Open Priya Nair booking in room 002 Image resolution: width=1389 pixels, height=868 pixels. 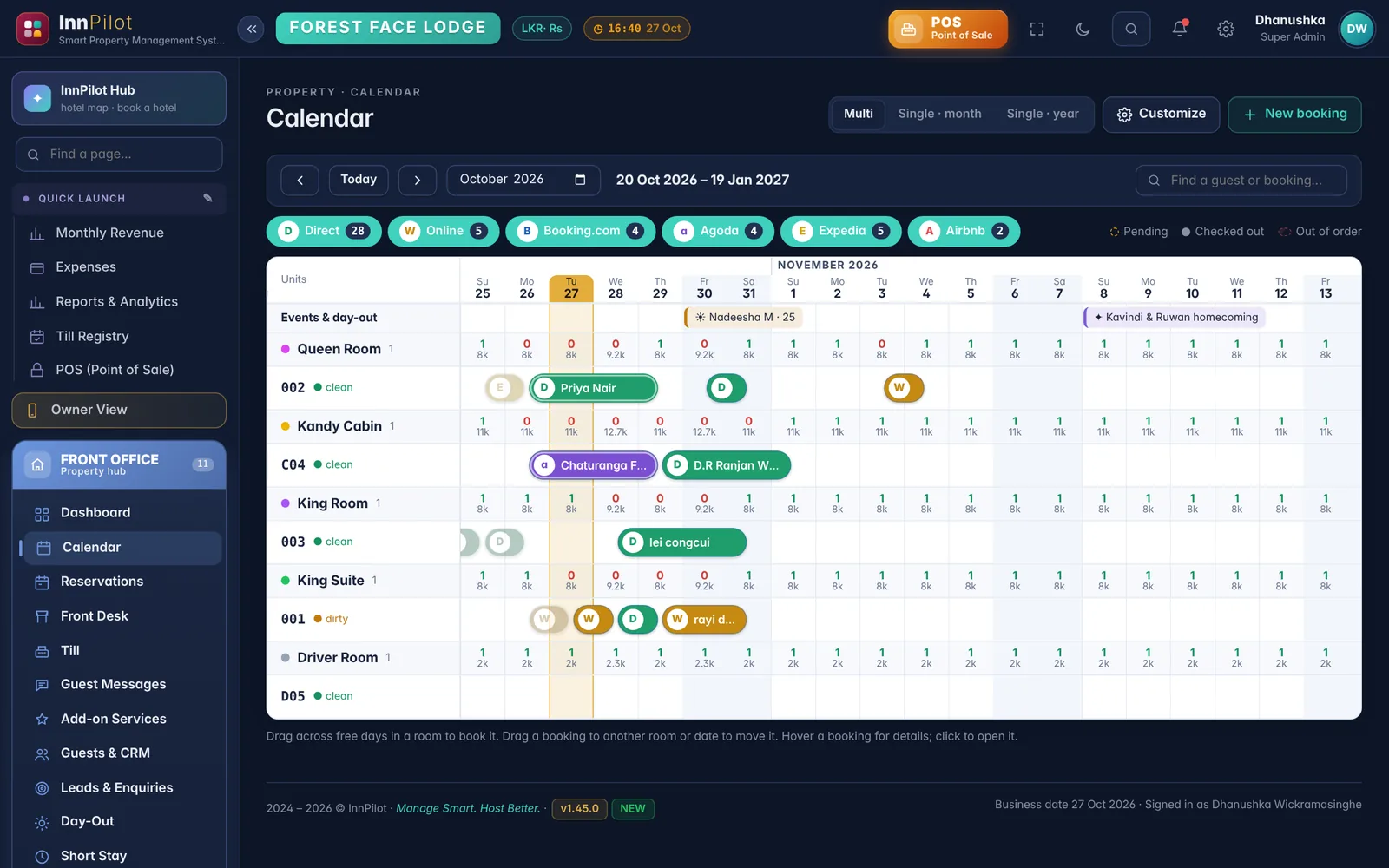(x=594, y=388)
